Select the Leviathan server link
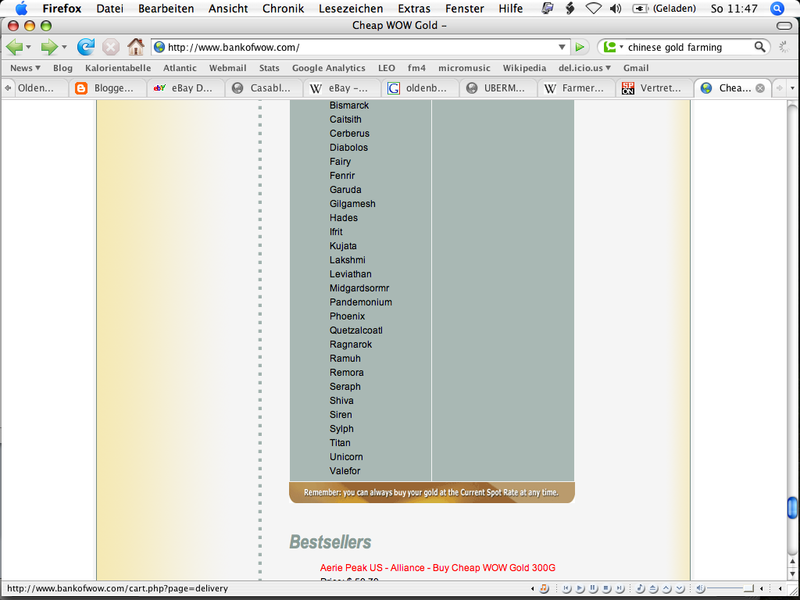Image resolution: width=800 pixels, height=600 pixels. click(350, 274)
